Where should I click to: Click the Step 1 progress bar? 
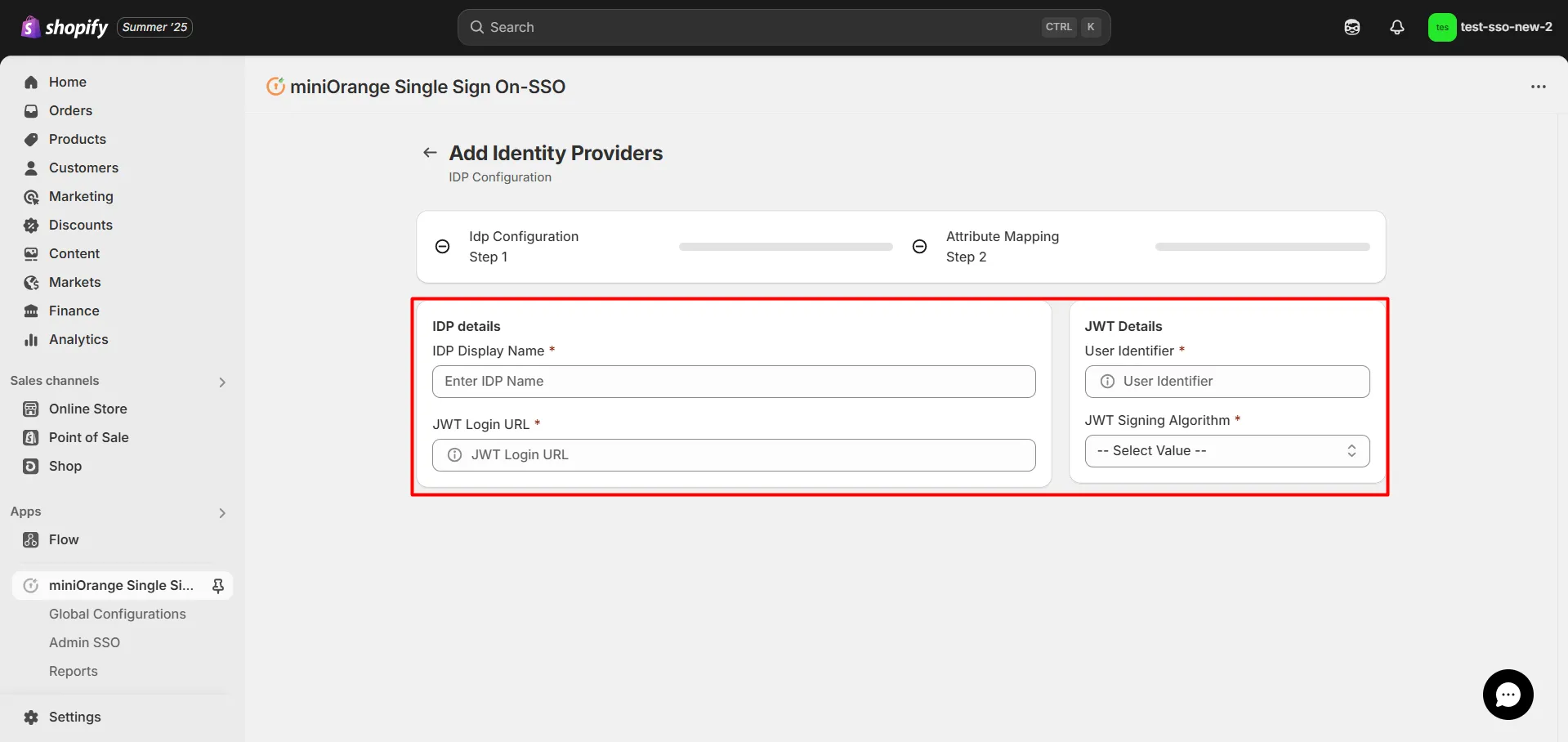coord(786,247)
